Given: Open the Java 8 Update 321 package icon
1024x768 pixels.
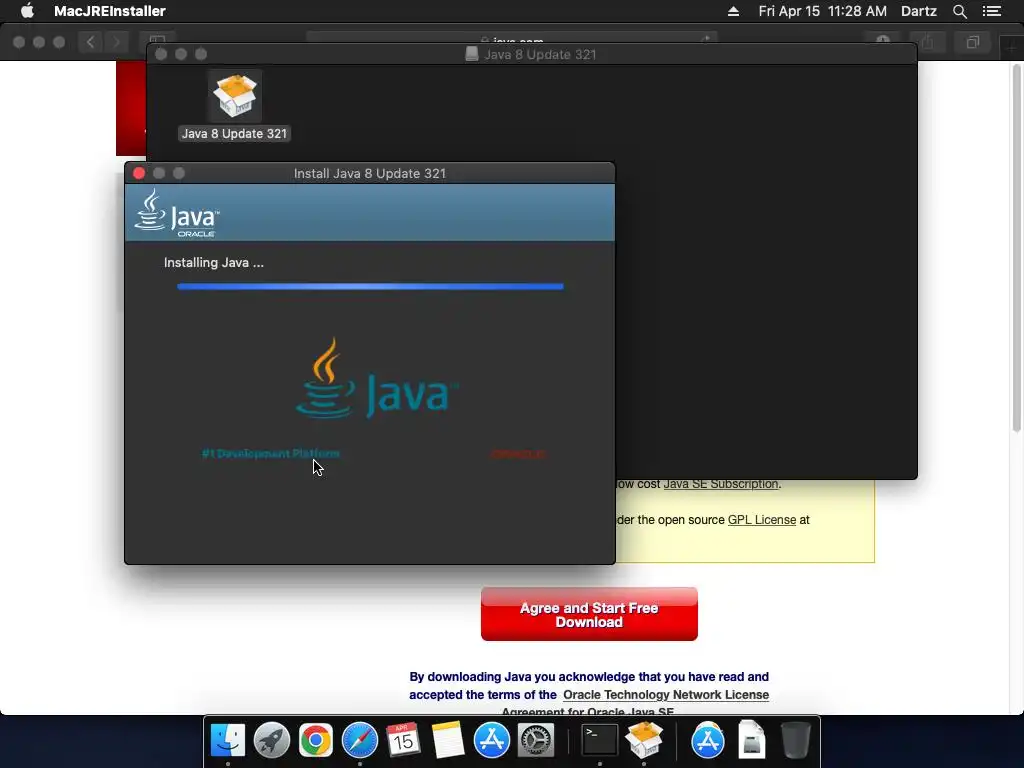Looking at the screenshot, I should pyautogui.click(x=234, y=96).
